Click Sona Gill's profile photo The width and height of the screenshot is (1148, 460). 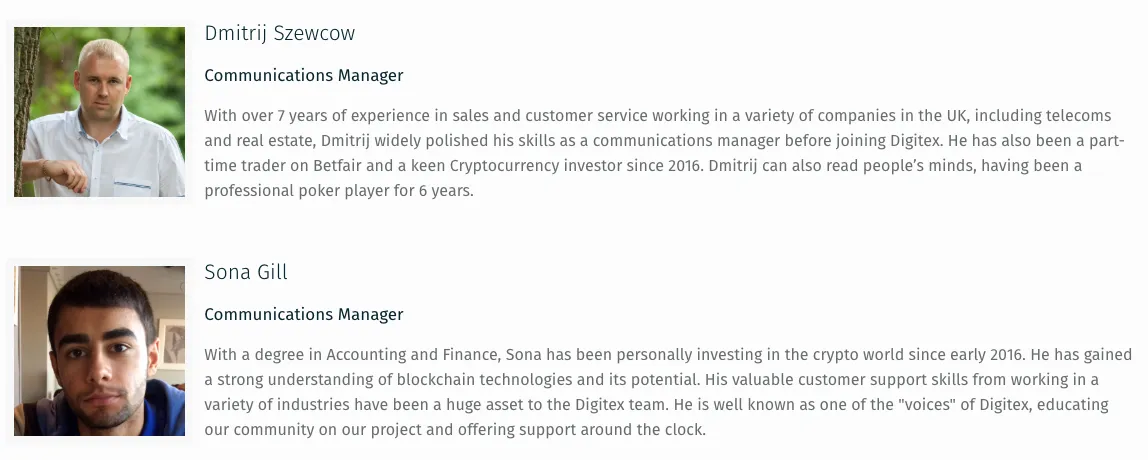point(100,351)
